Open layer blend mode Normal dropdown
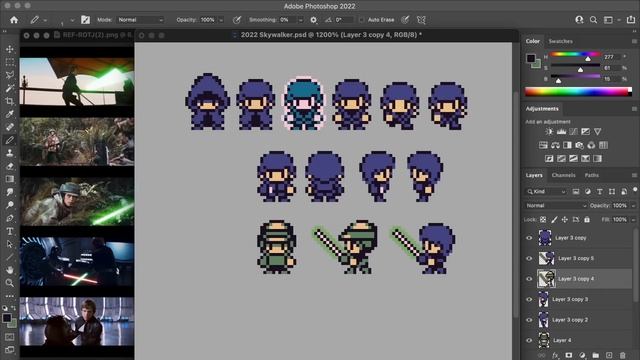The width and height of the screenshot is (640, 360). (556, 205)
